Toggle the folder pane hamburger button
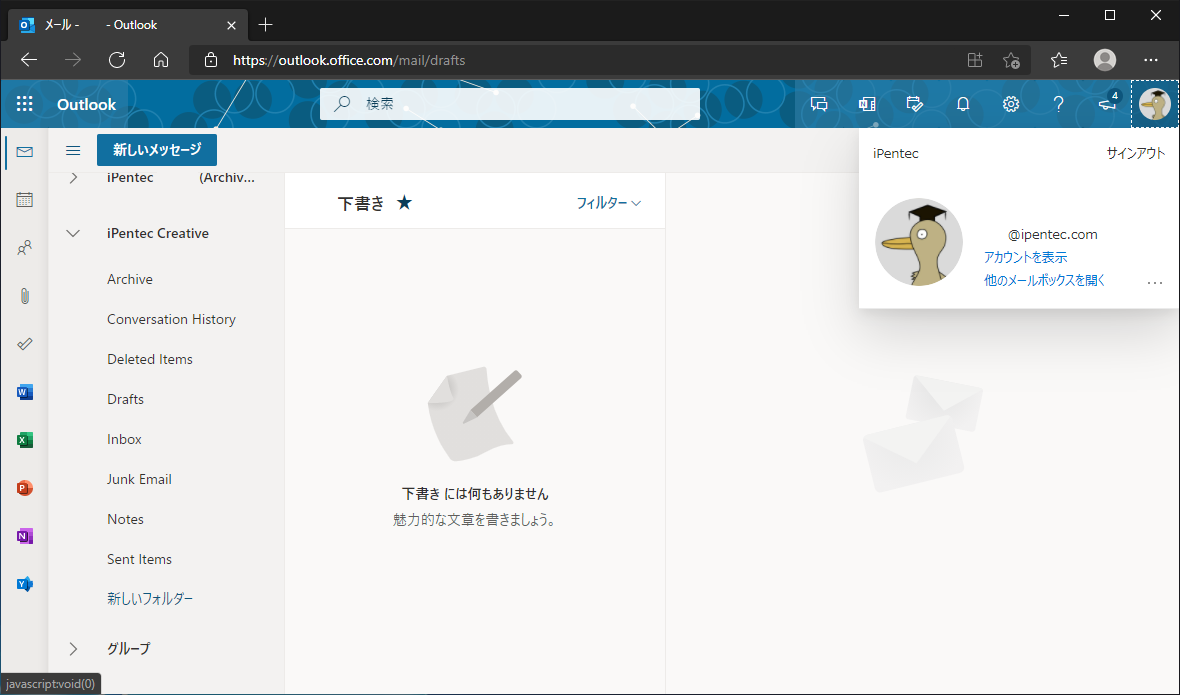The image size is (1180, 695). [x=72, y=150]
